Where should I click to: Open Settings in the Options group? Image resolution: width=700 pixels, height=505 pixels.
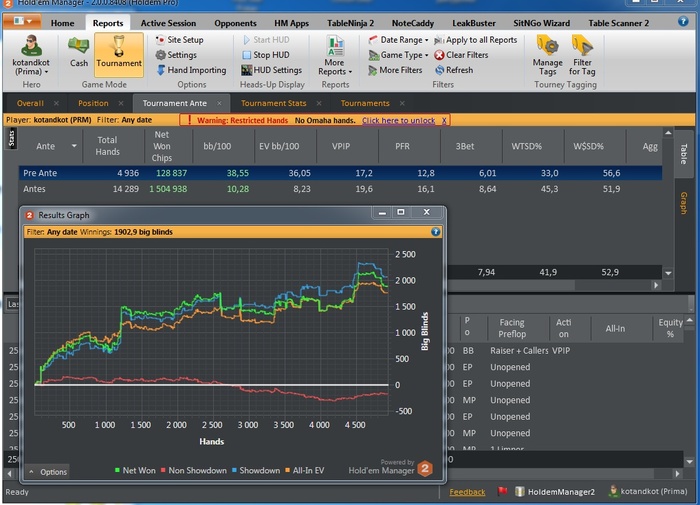(x=176, y=55)
